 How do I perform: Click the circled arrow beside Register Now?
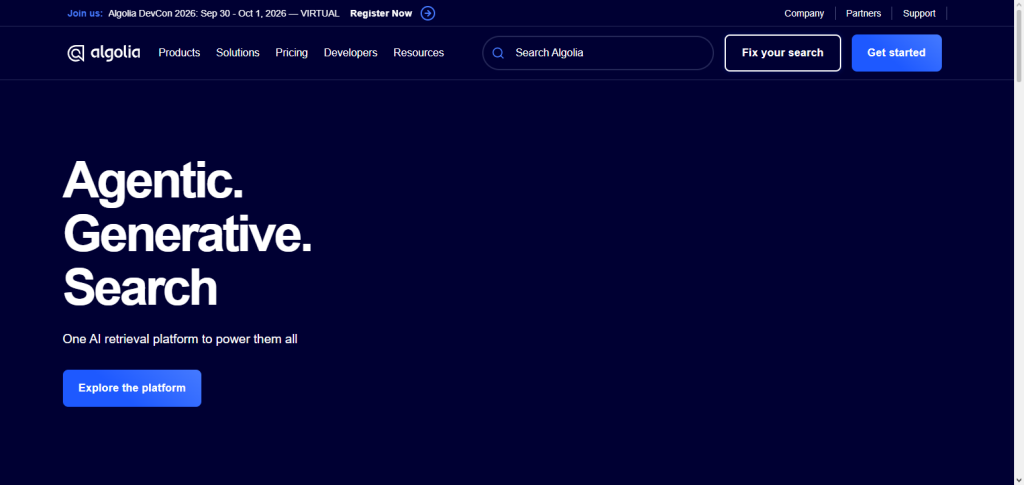pyautogui.click(x=428, y=13)
